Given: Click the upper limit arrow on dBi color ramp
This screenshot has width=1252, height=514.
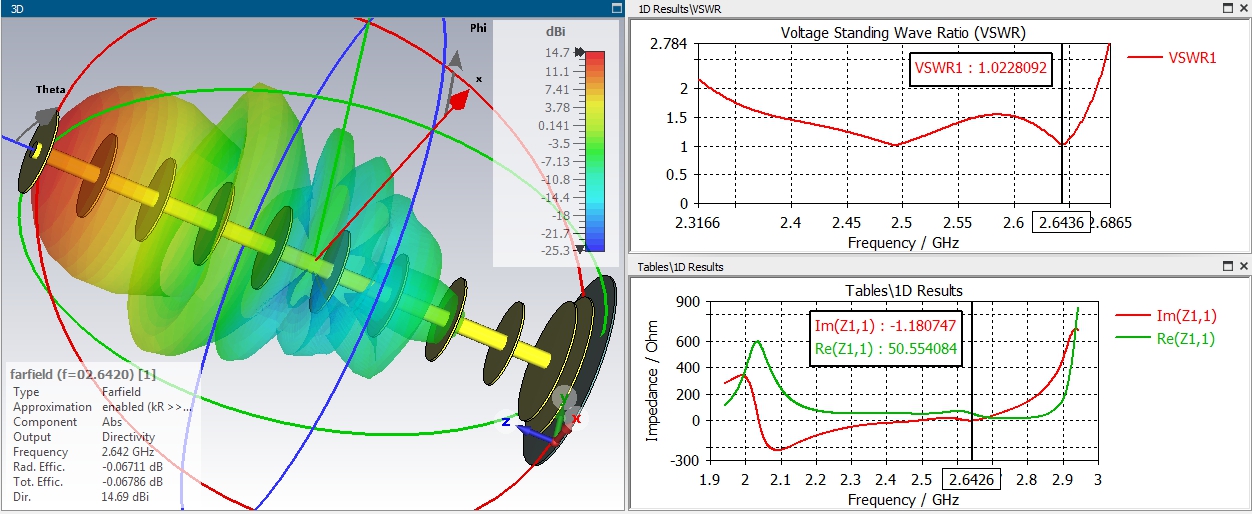Looking at the screenshot, I should [579, 53].
